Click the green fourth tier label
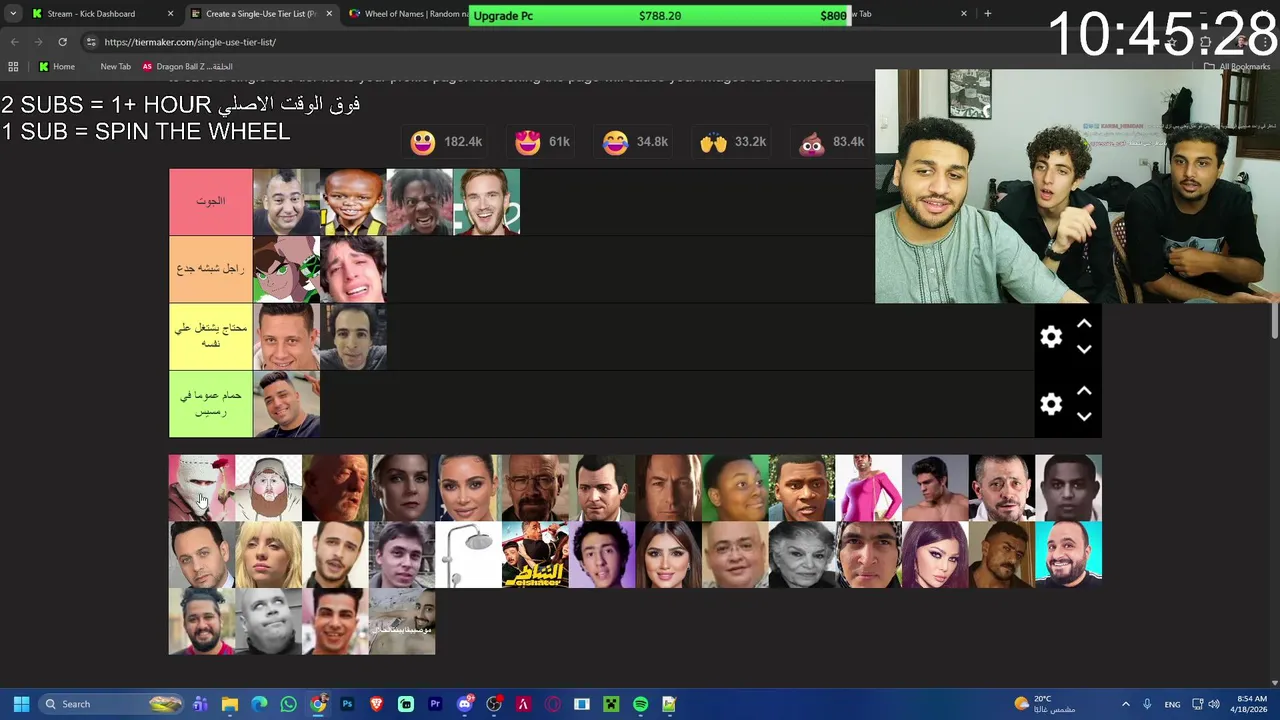 click(211, 404)
